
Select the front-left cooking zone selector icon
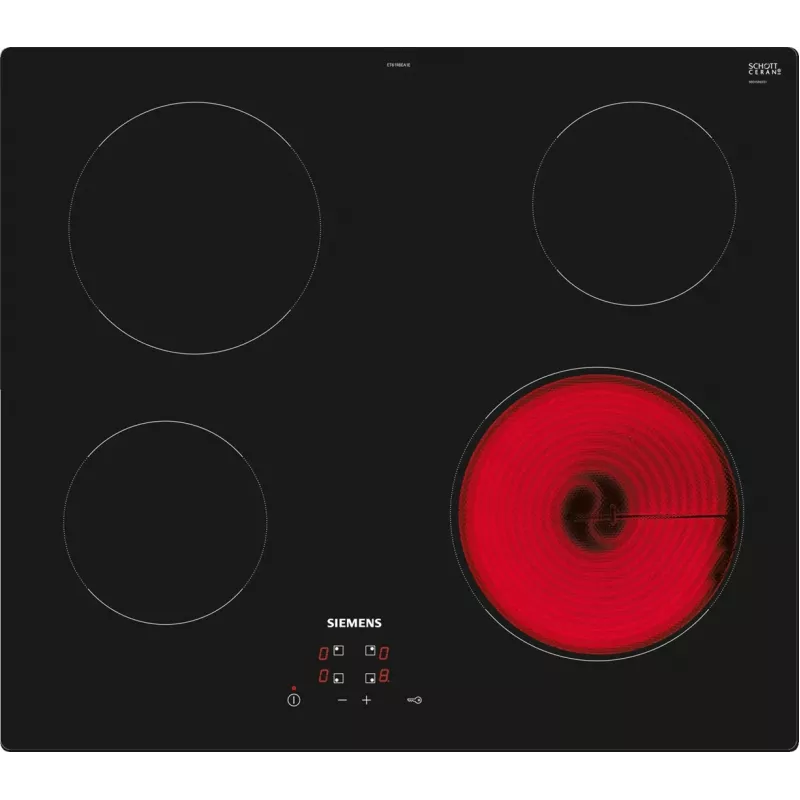point(338,678)
